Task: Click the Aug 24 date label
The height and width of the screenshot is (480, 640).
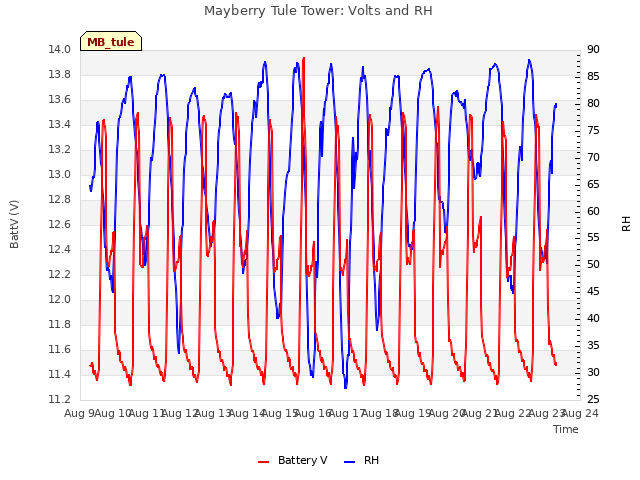Action: click(580, 414)
